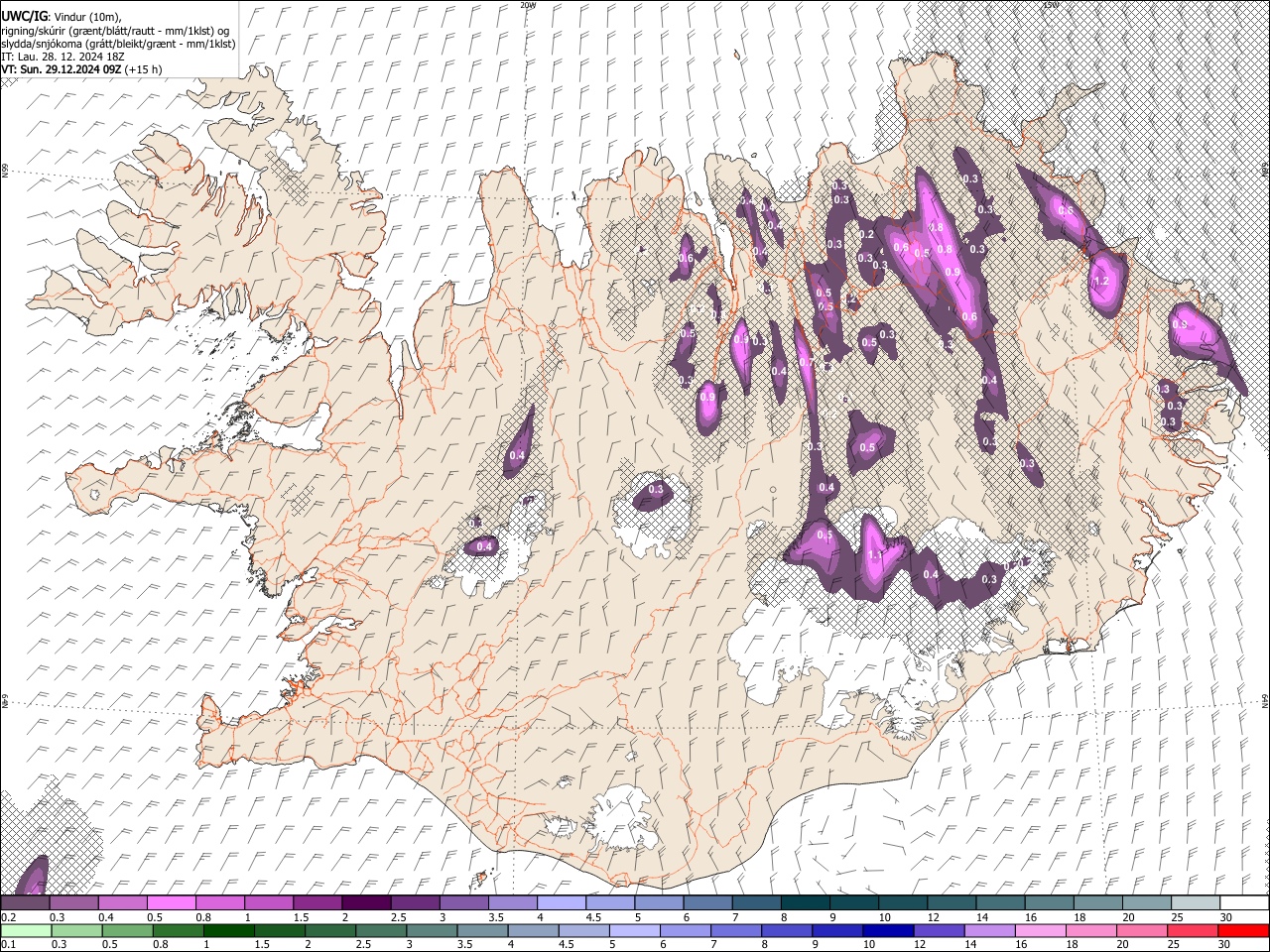1270x952 pixels.
Task: Click the red-pink 25–30 rain legend swatch
Action: [x=1195, y=930]
